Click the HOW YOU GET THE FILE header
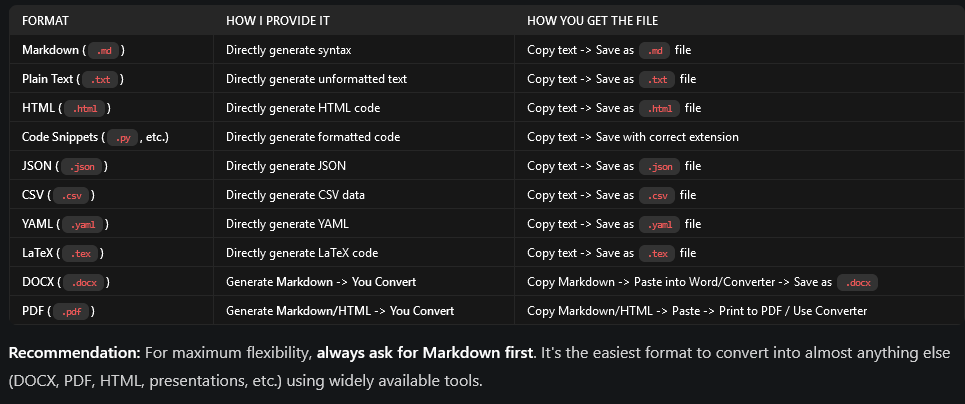The height and width of the screenshot is (404, 965). pyautogui.click(x=592, y=20)
